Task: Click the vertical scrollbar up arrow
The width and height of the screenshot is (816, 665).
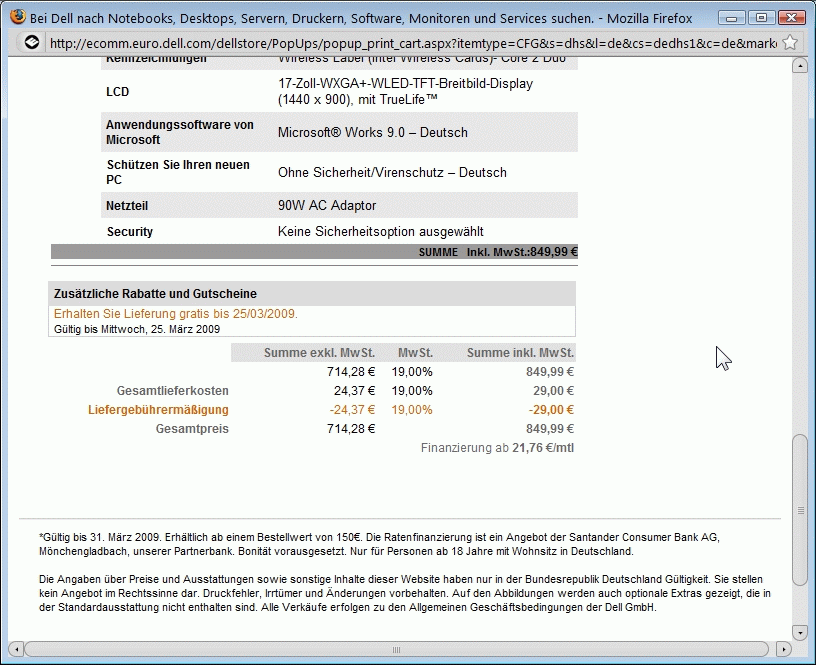Action: (x=800, y=66)
